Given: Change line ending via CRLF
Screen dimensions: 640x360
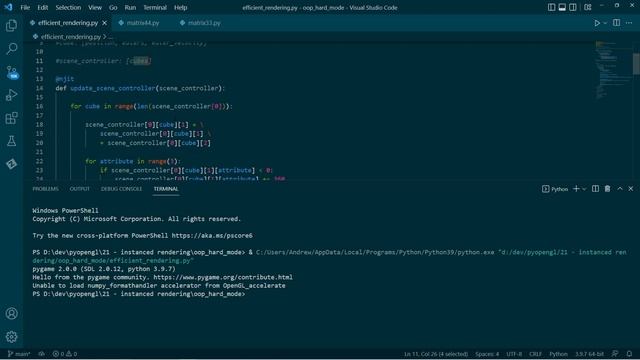Looking at the screenshot, I should (x=535, y=354).
